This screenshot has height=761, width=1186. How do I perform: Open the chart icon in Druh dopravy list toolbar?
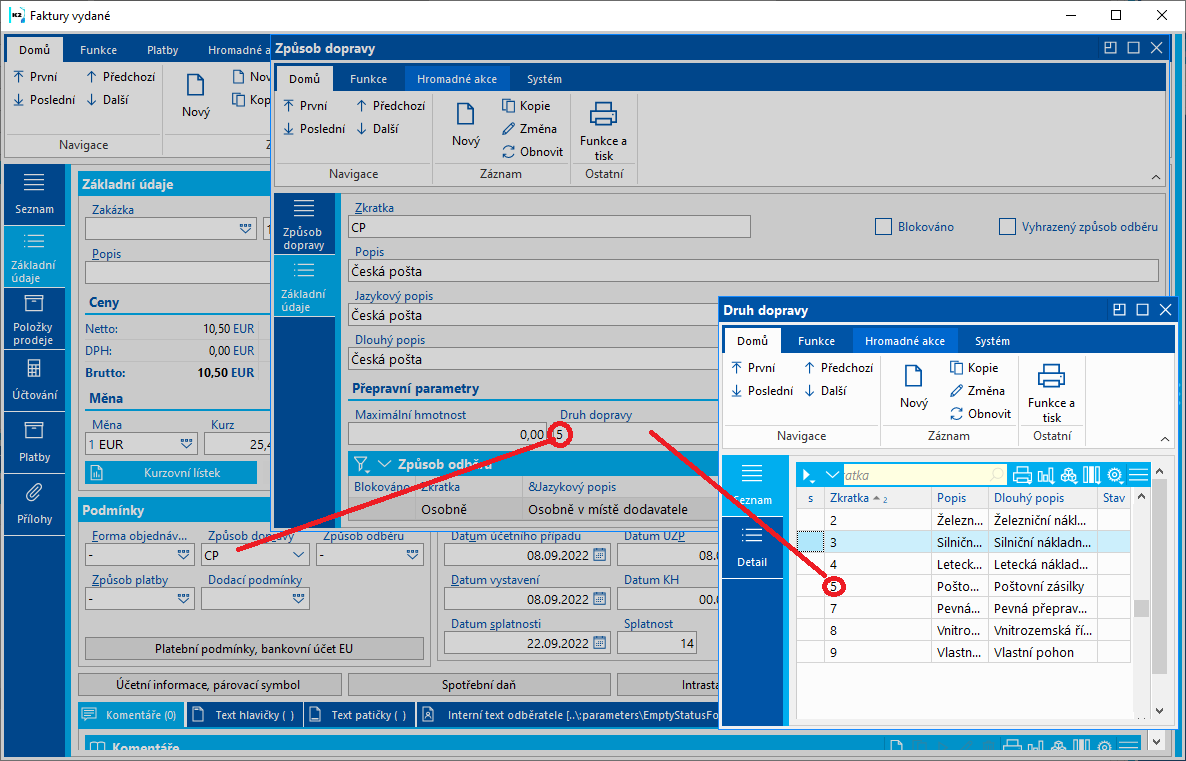point(1045,475)
